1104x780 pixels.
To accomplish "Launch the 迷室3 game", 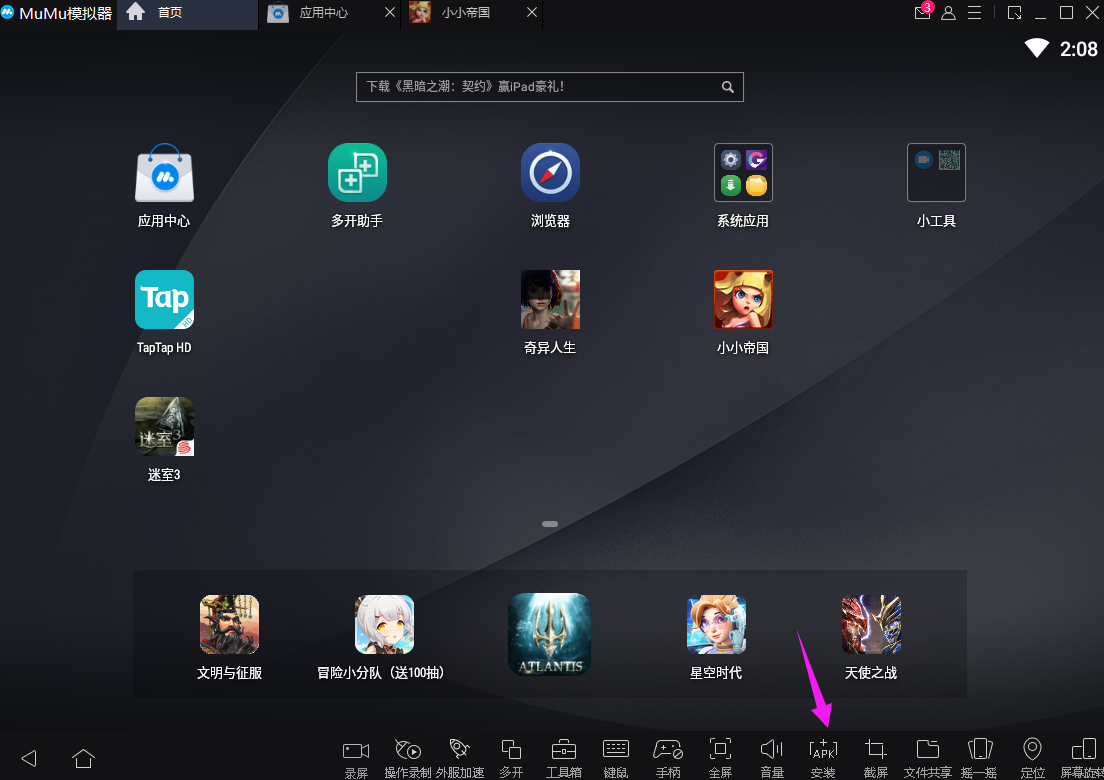I will pos(164,427).
